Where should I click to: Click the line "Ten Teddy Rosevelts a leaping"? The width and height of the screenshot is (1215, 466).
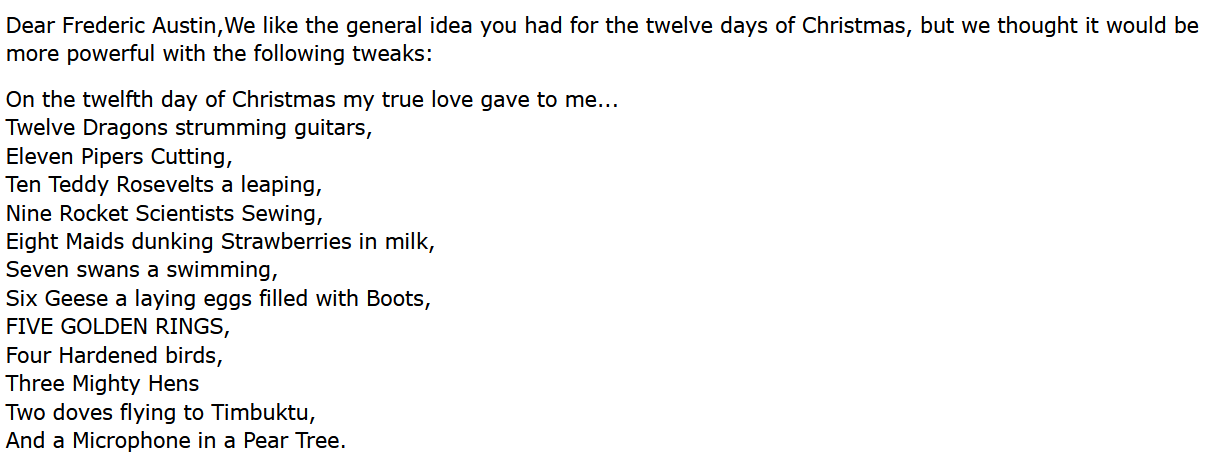(164, 185)
